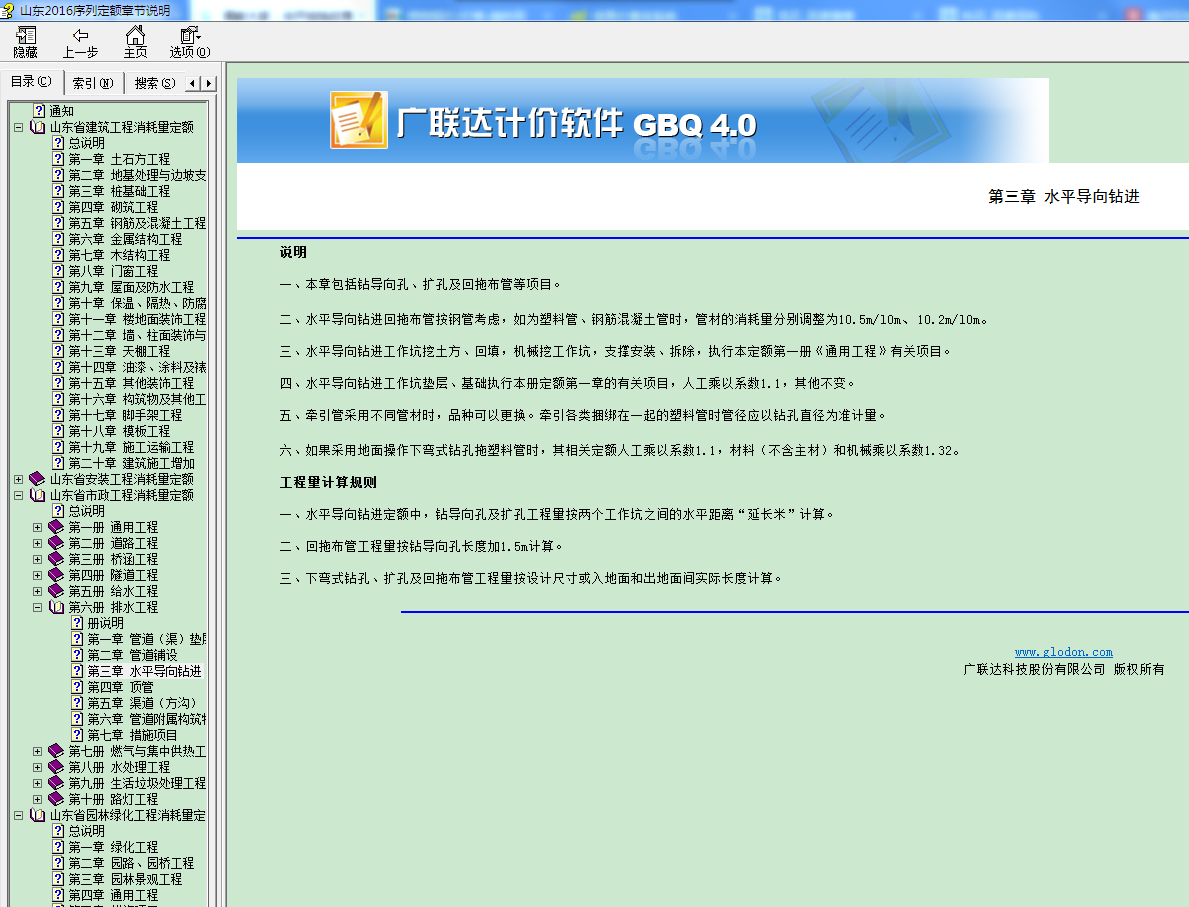Viewport: 1189px width, 907px height.
Task: Select 第十一章 楼地面装饰工程 topic
Action: point(137,319)
